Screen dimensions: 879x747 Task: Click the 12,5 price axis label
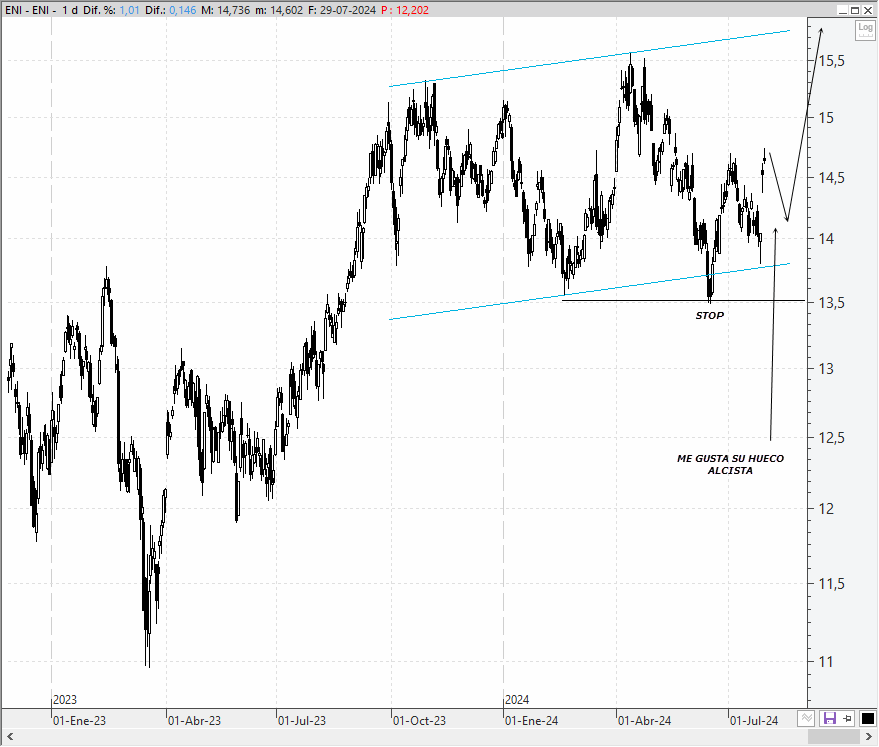coord(832,438)
